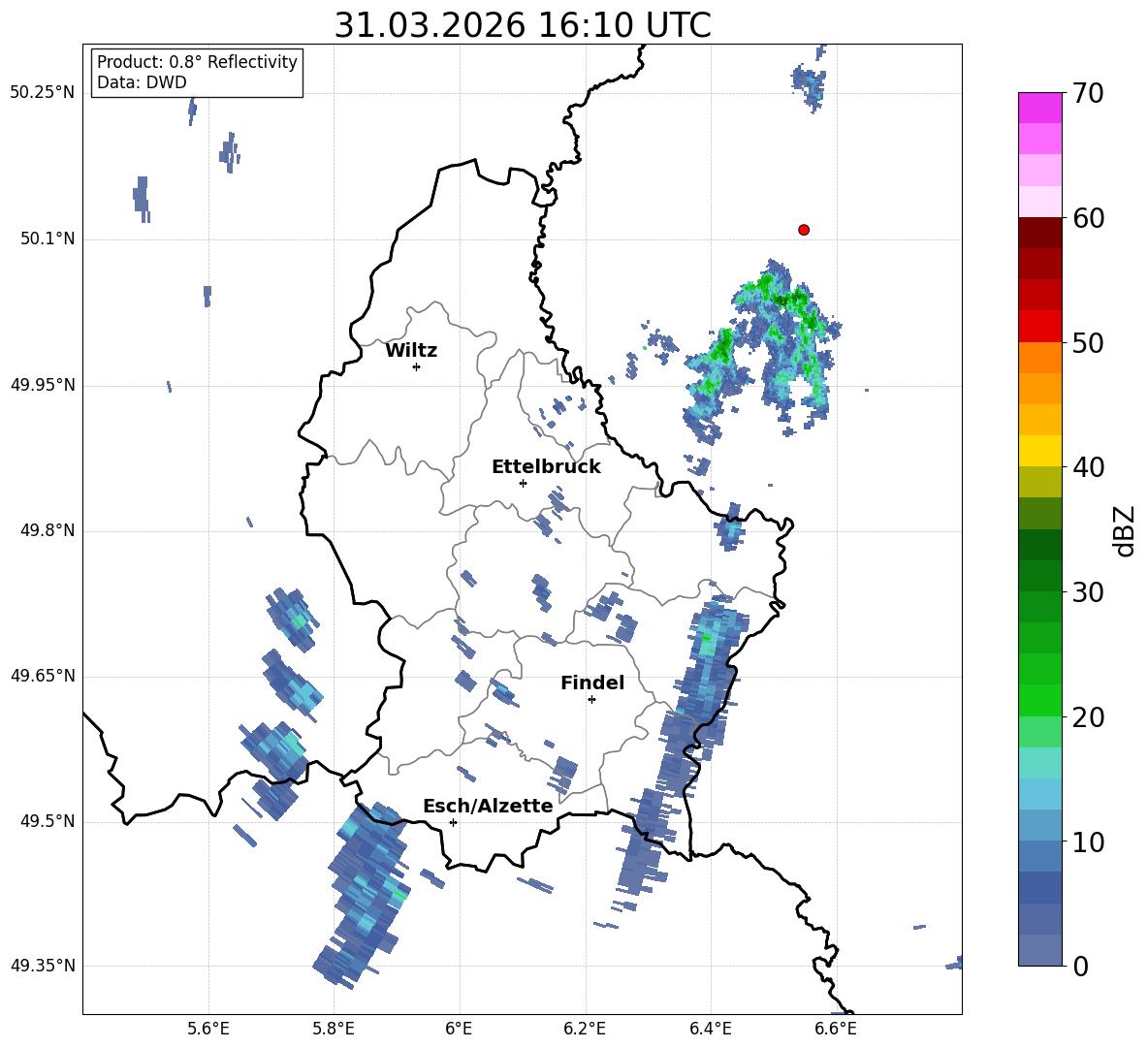Click the cross marker below Ettelbruck
This screenshot has width=1148, height=1048.
523,483
